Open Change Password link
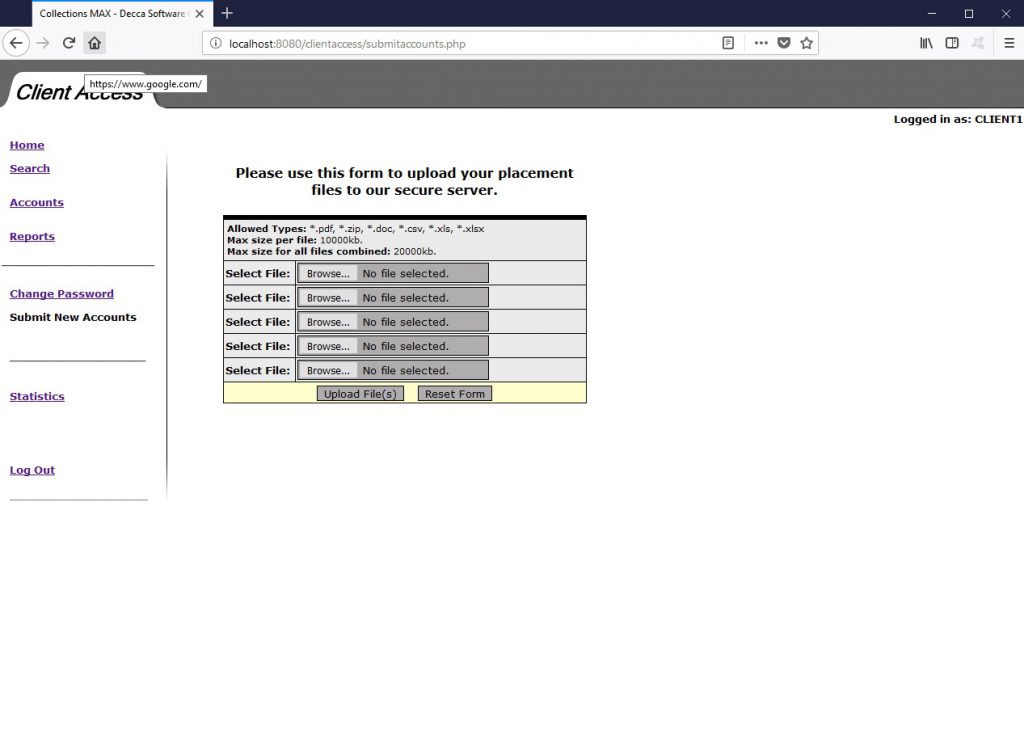1024x751 pixels. click(x=61, y=294)
